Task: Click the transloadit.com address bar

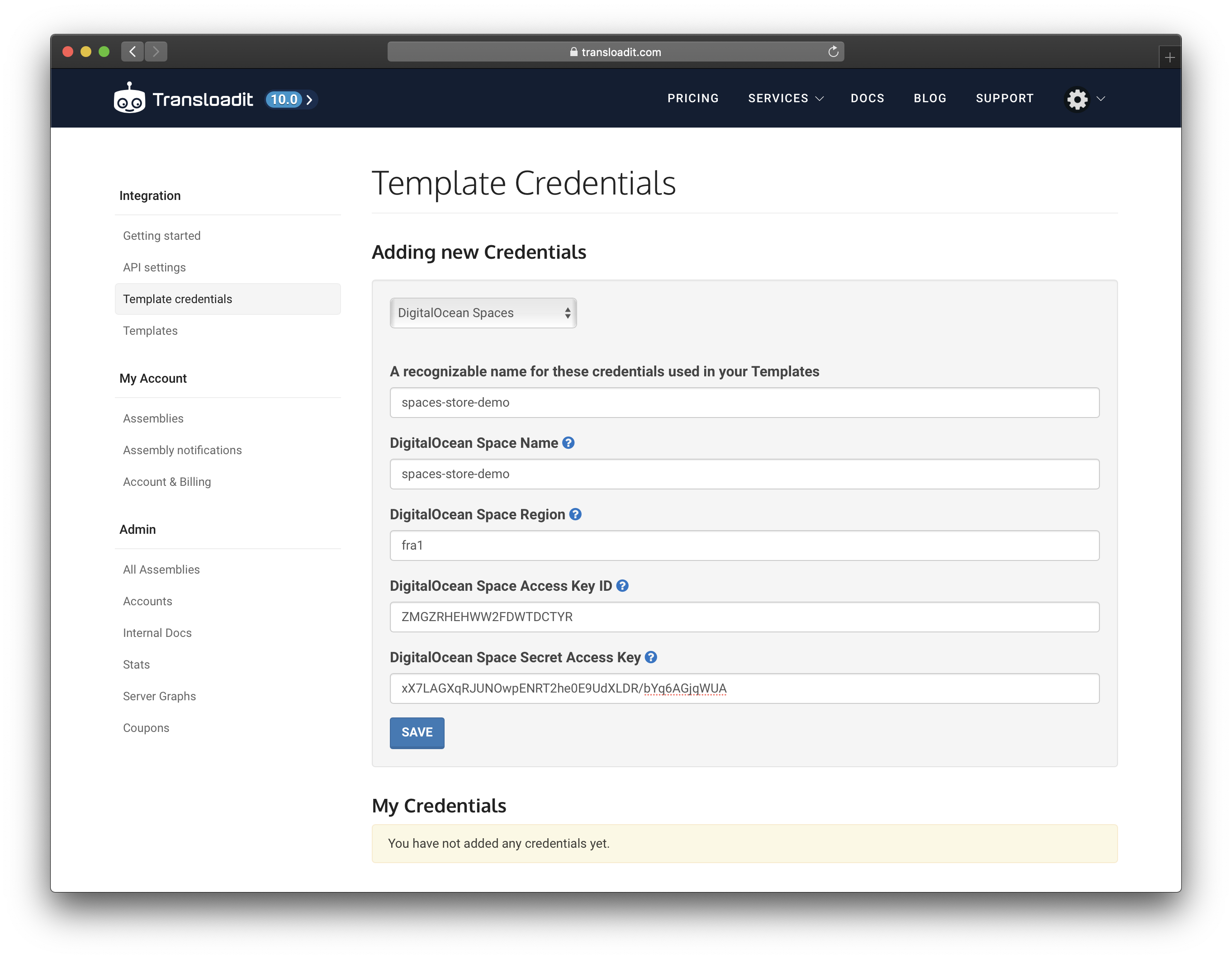Action: (x=616, y=52)
